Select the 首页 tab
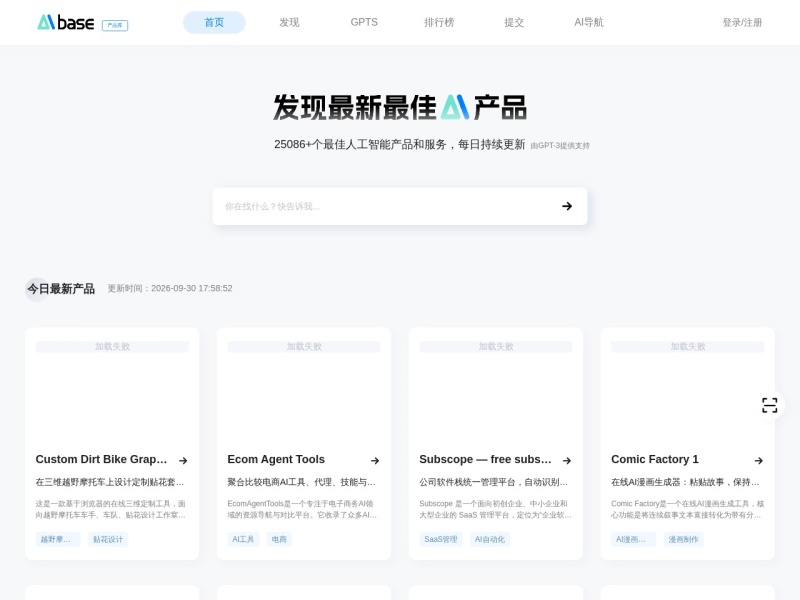This screenshot has height=600, width=800. click(x=214, y=22)
